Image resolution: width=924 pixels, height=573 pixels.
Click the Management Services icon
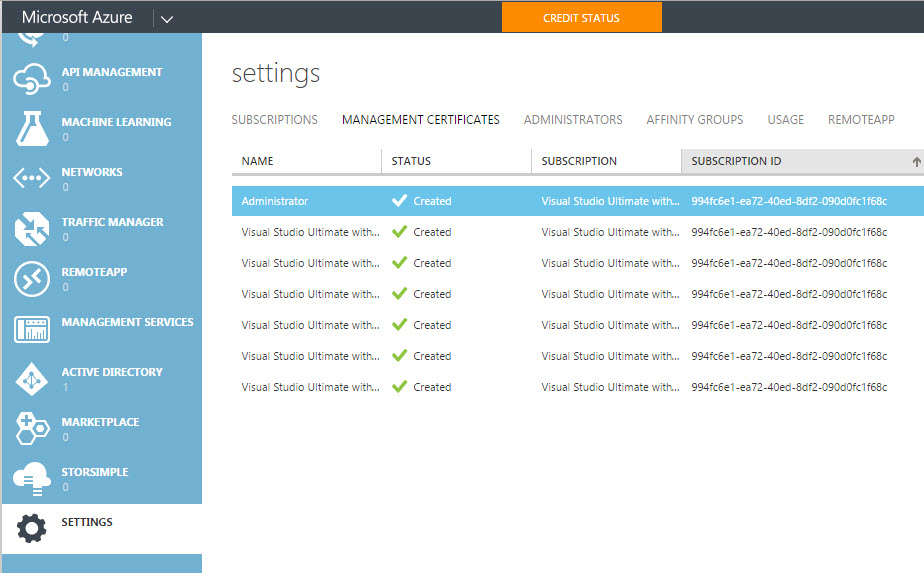click(x=32, y=329)
